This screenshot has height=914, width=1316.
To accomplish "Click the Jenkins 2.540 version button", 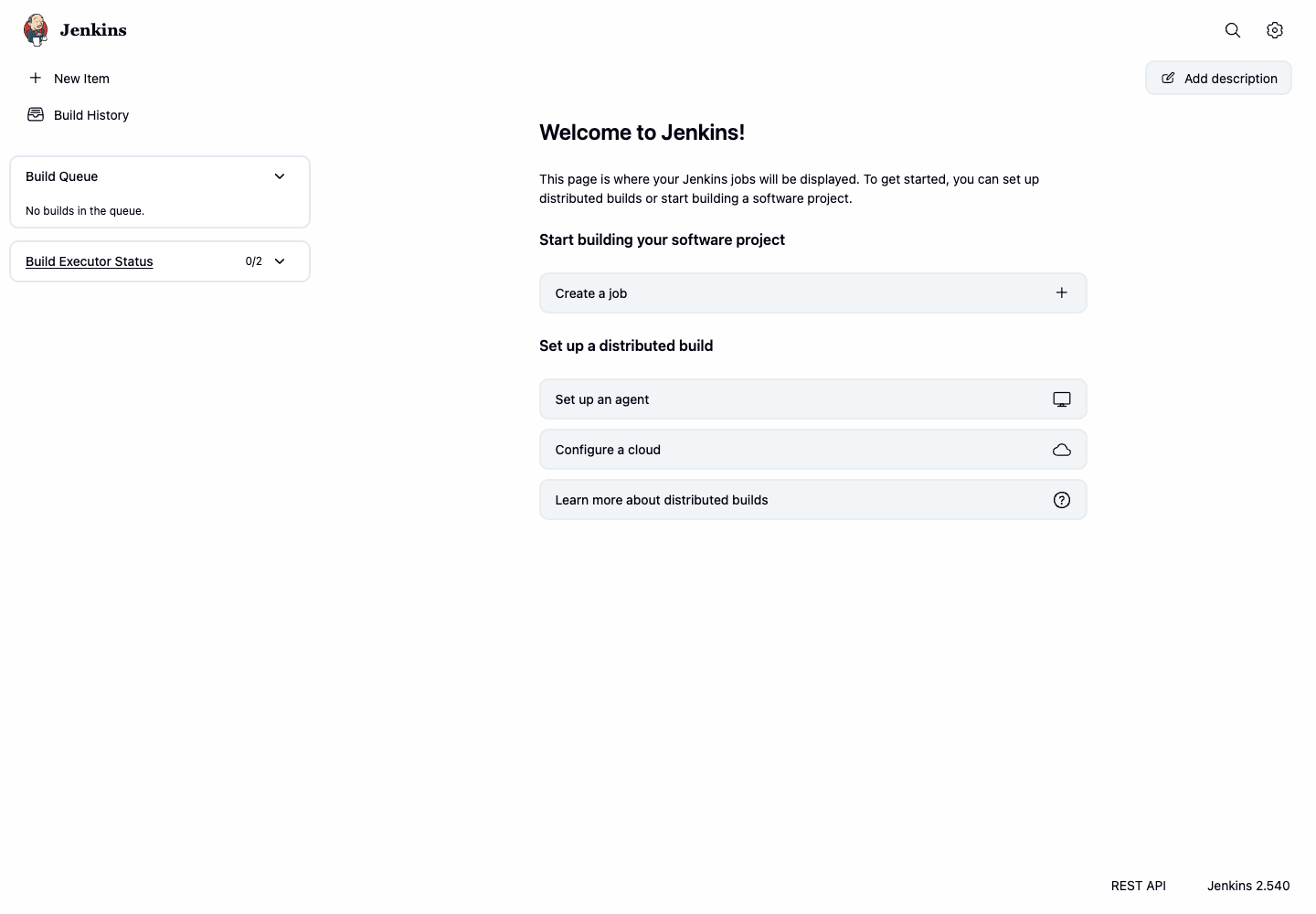I will coord(1248,886).
